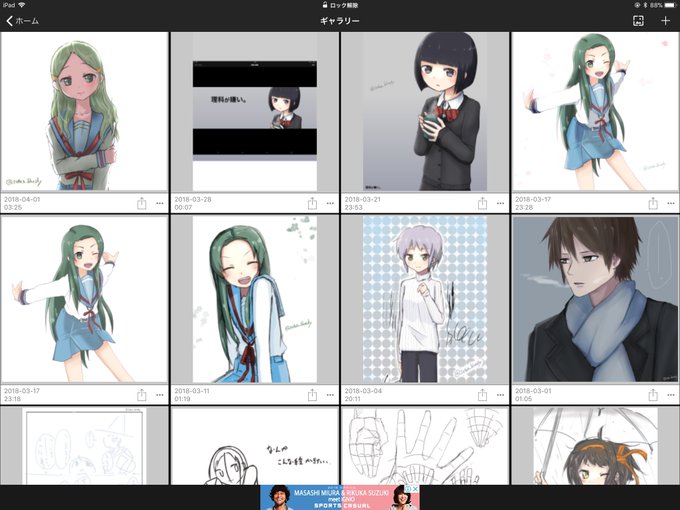Viewport: 680px width, 510px height.
Task: Tap the date label 2018-04-01
Action: [x=22, y=199]
